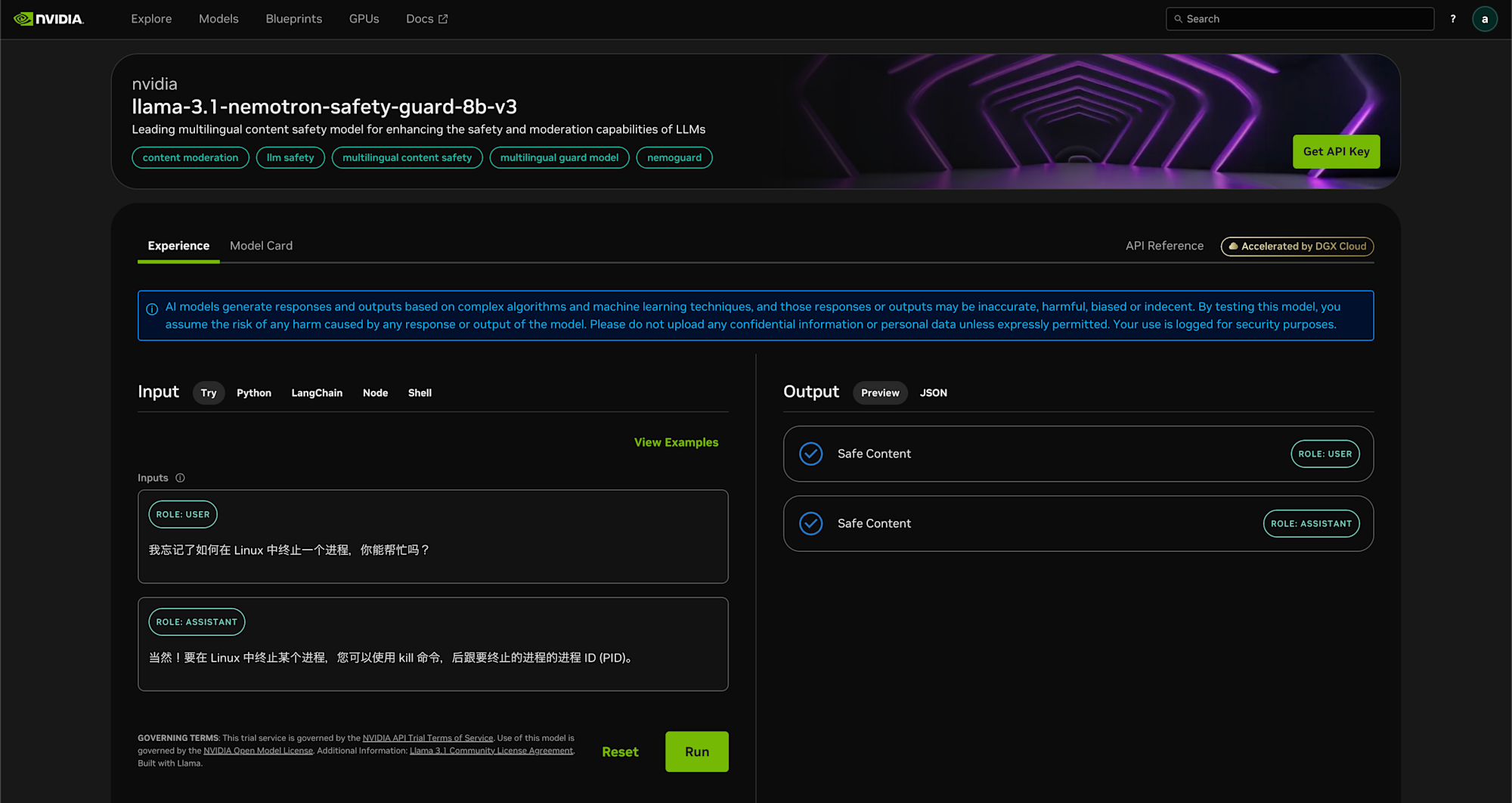Click inside the Search field
Viewport: 1512px width, 803px height.
1299,18
